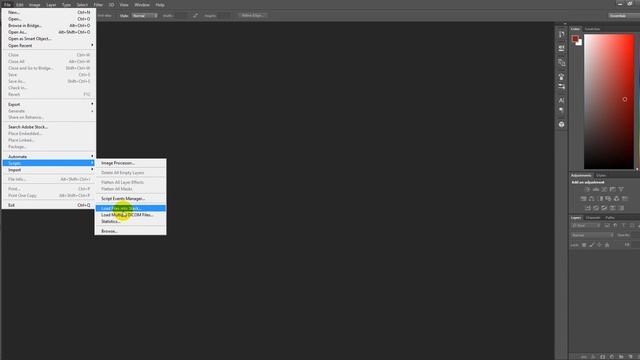Open the History panel icon in dock
This screenshot has height=360, width=640.
tap(562, 34)
